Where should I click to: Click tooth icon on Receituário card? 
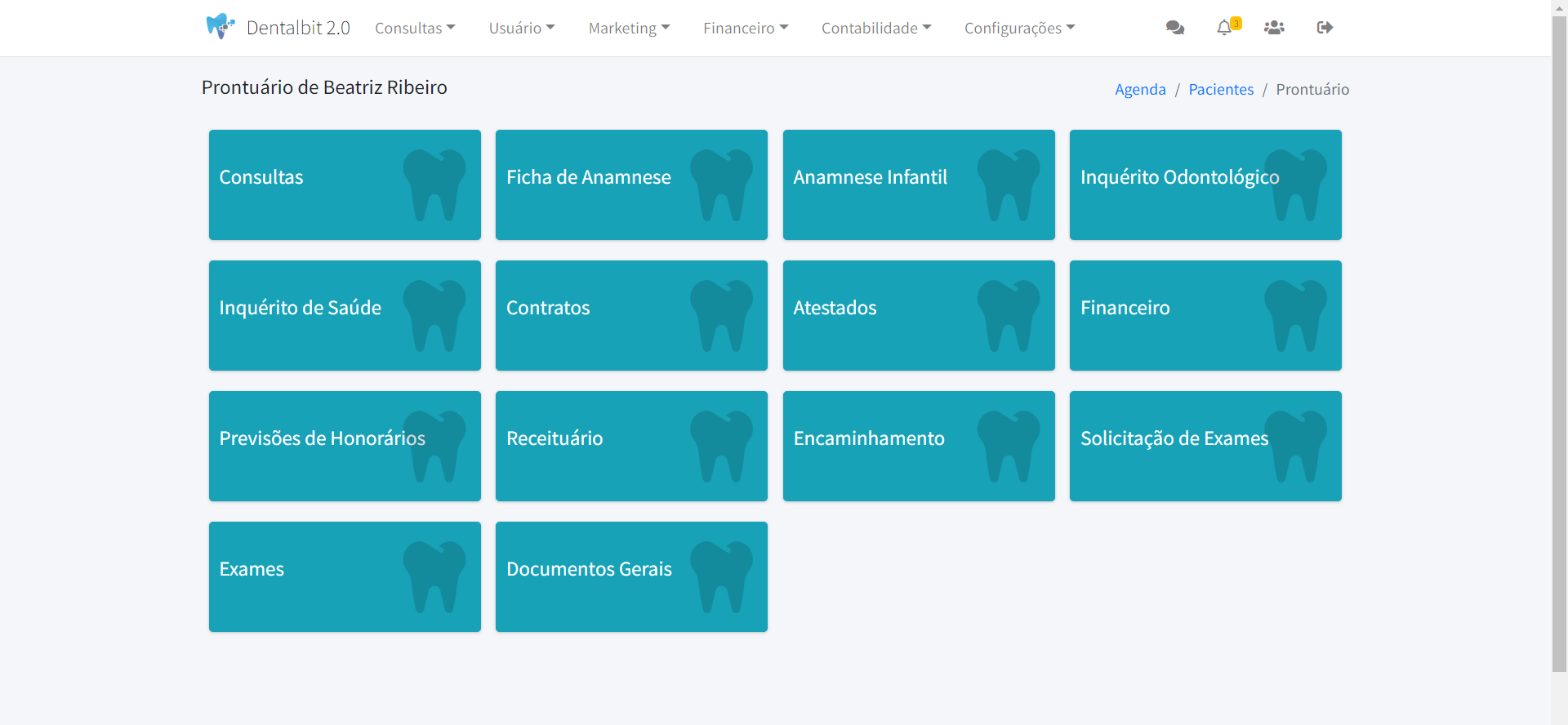pyautogui.click(x=721, y=447)
